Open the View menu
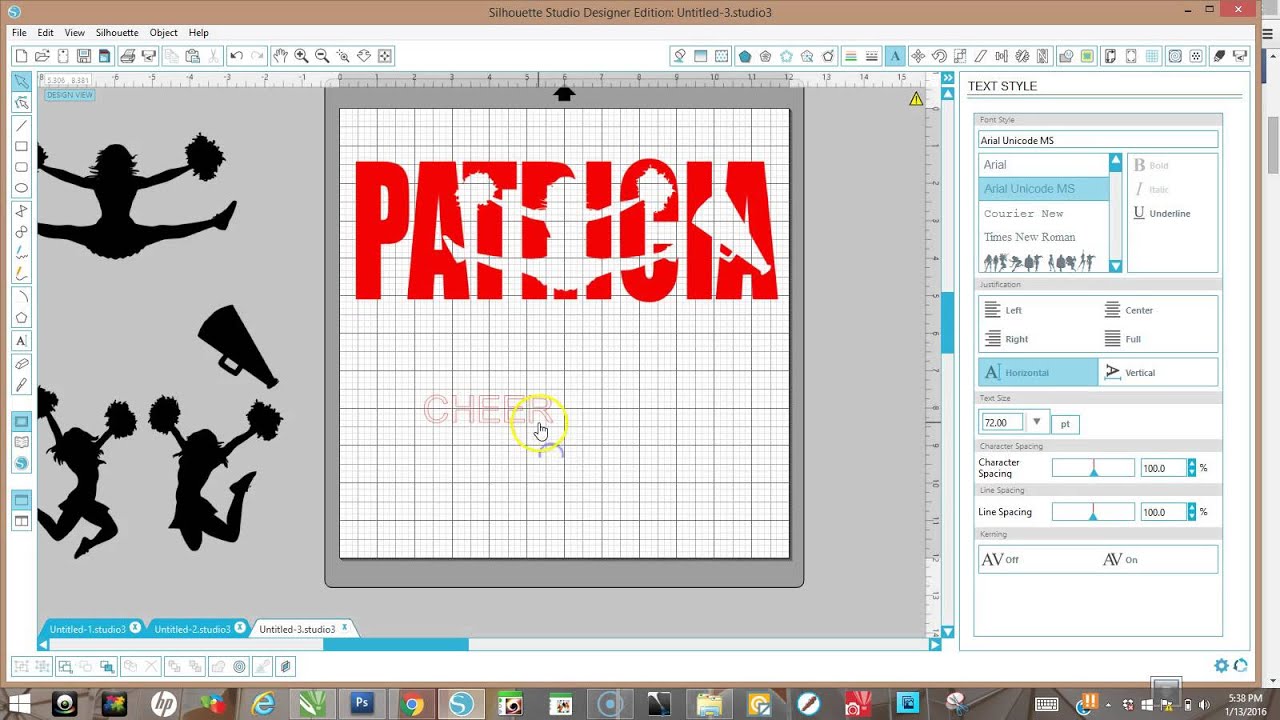 75,33
